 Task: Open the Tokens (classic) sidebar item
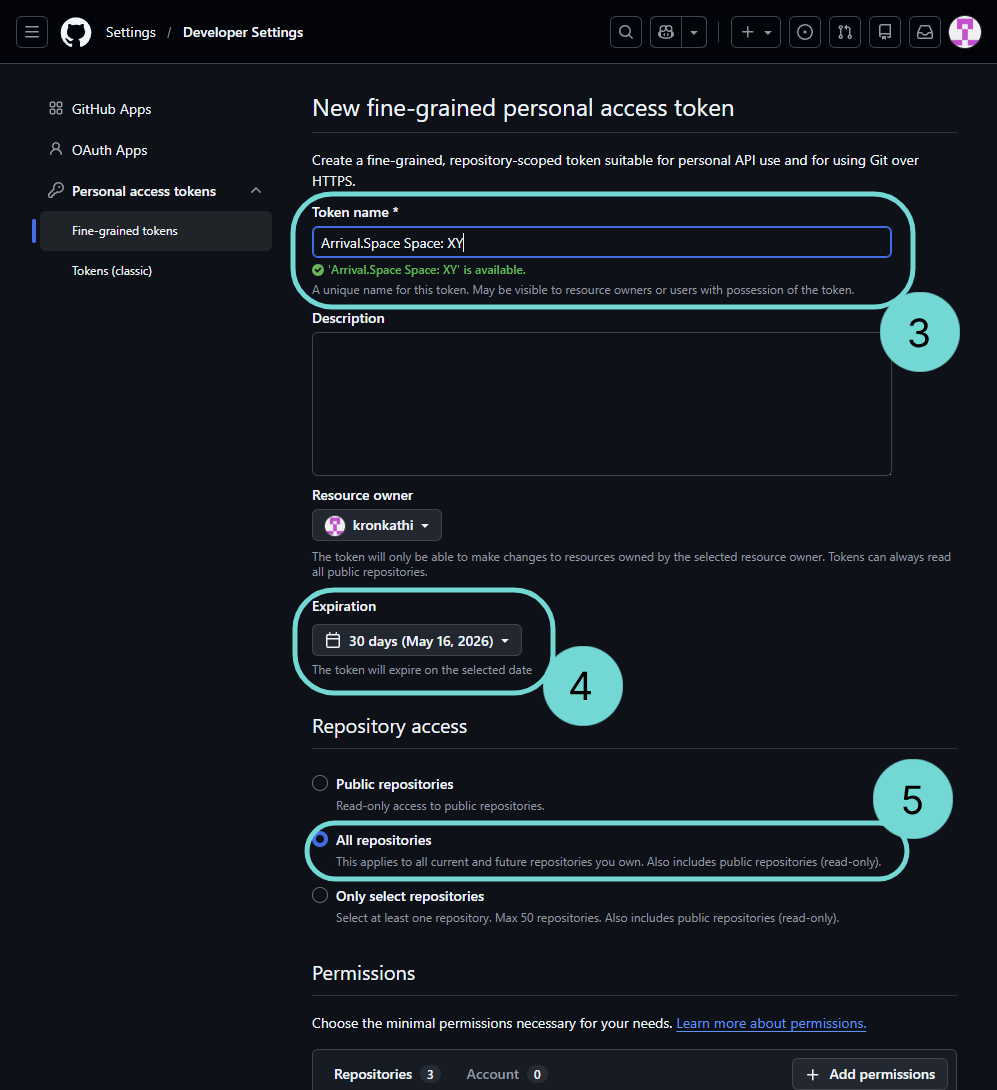point(112,271)
